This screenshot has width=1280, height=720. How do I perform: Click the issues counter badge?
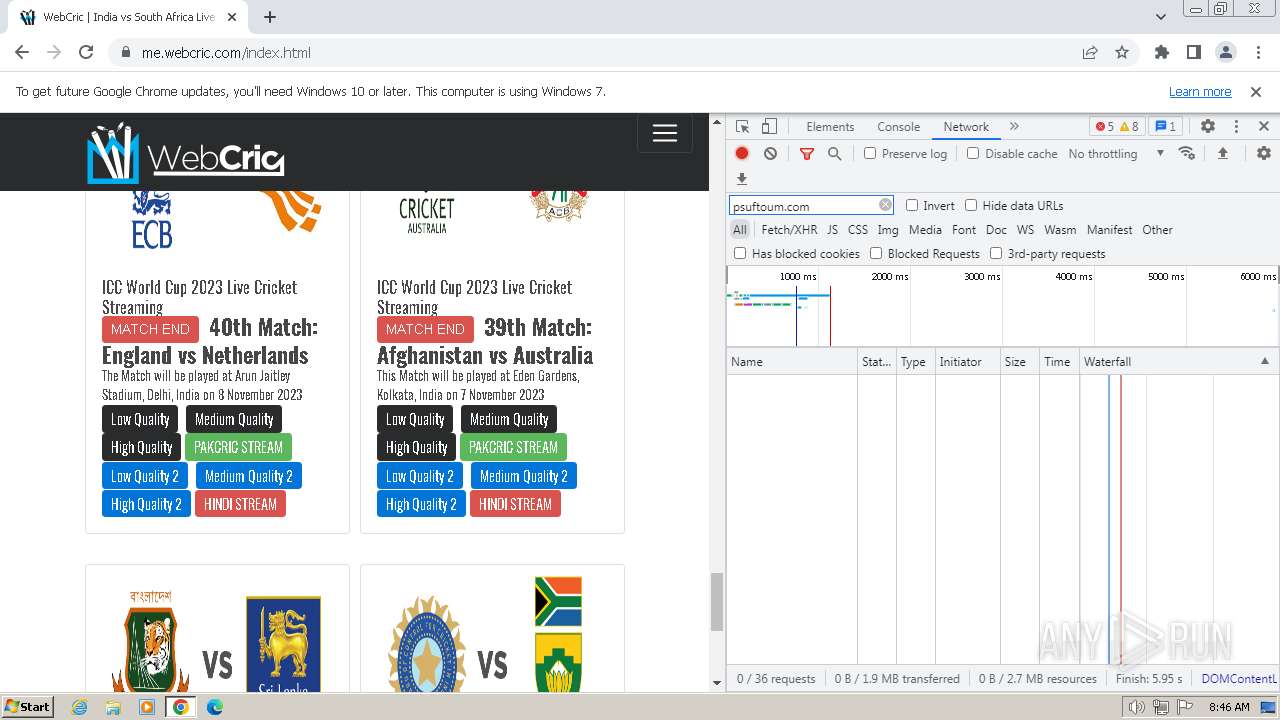pyautogui.click(x=1165, y=126)
